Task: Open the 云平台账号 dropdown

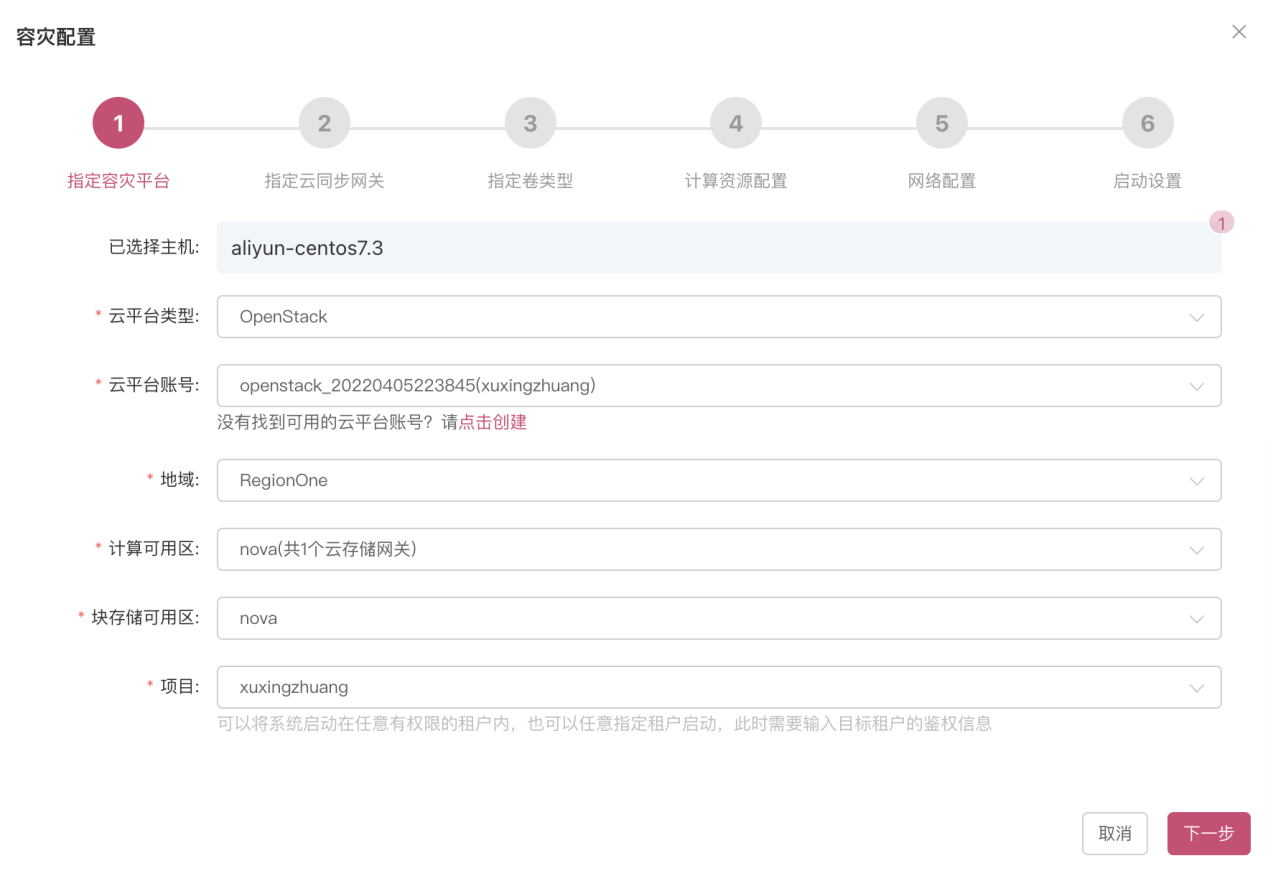Action: tap(1196, 385)
